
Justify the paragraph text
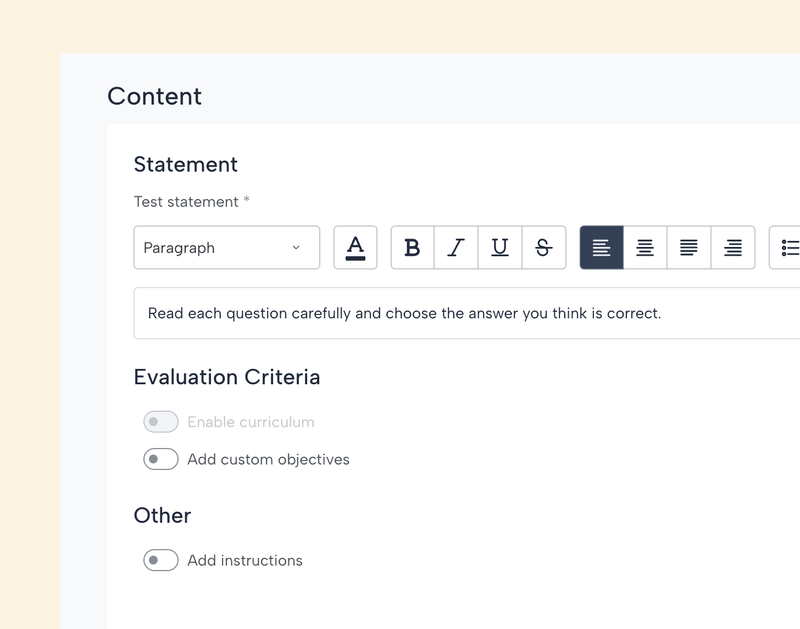[x=689, y=248]
